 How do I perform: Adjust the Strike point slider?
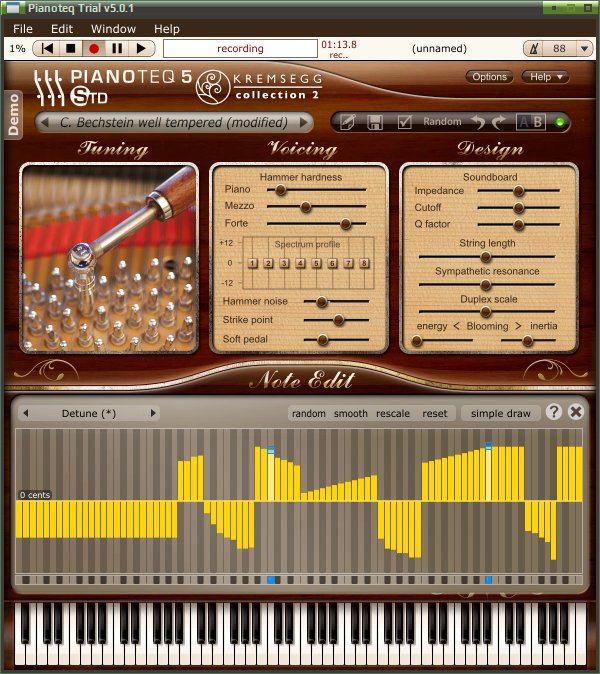[x=339, y=320]
